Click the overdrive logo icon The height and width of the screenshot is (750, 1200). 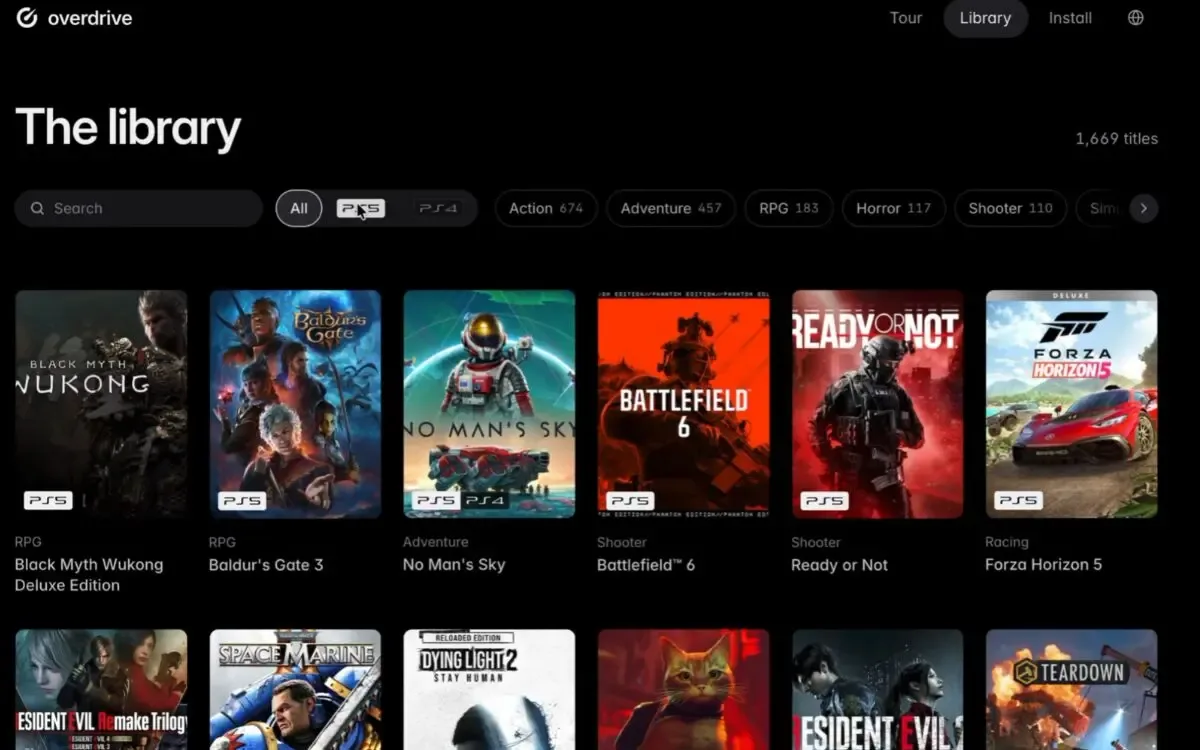click(27, 17)
